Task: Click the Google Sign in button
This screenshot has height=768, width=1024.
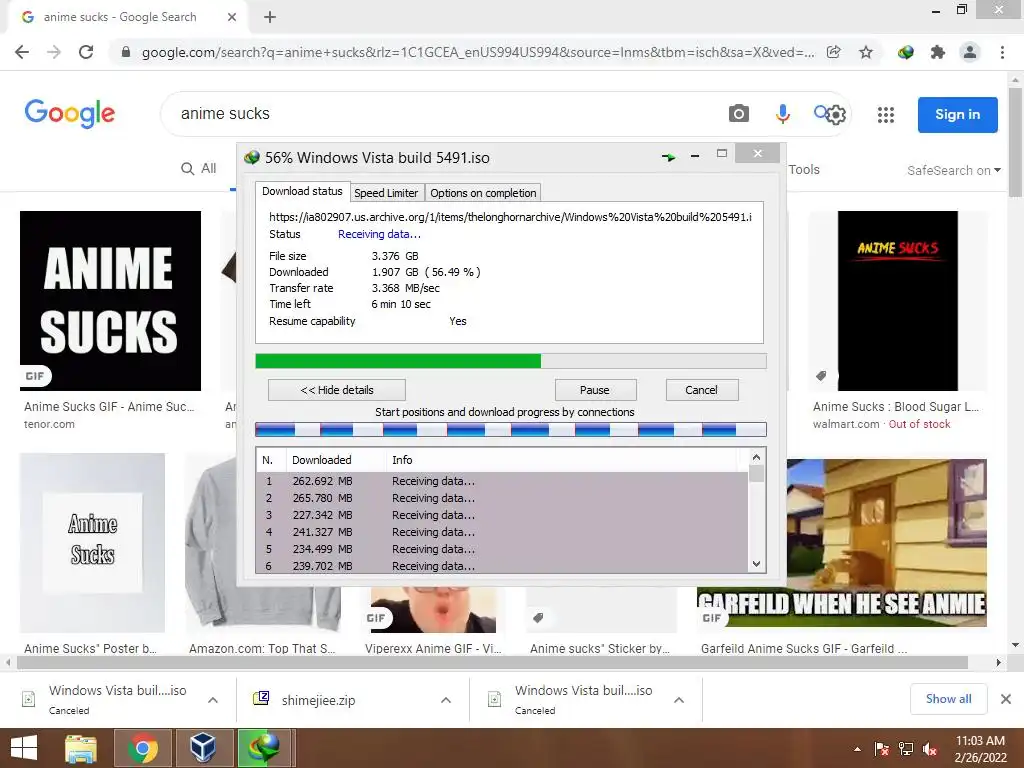Action: (x=957, y=114)
